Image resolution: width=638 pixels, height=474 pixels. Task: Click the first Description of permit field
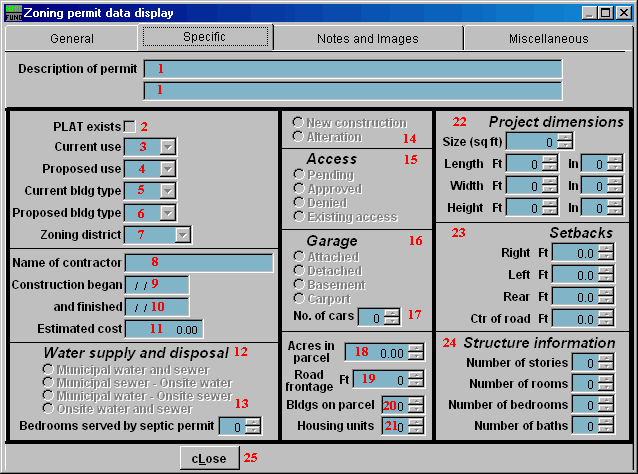pyautogui.click(x=352, y=69)
